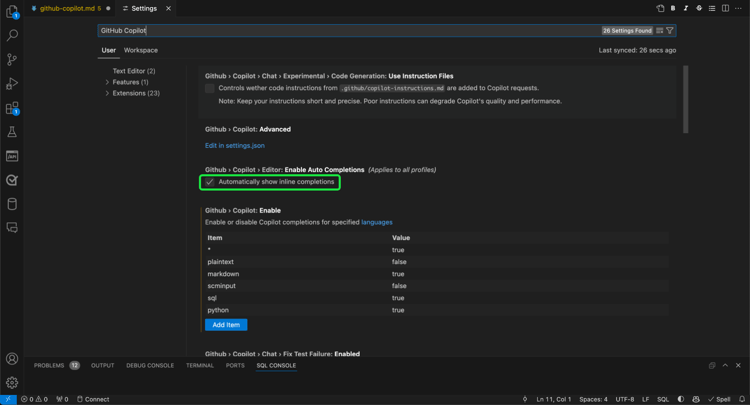Expand the Extensions (23) tree node
Screen dimensions: 750x405
tap(107, 93)
